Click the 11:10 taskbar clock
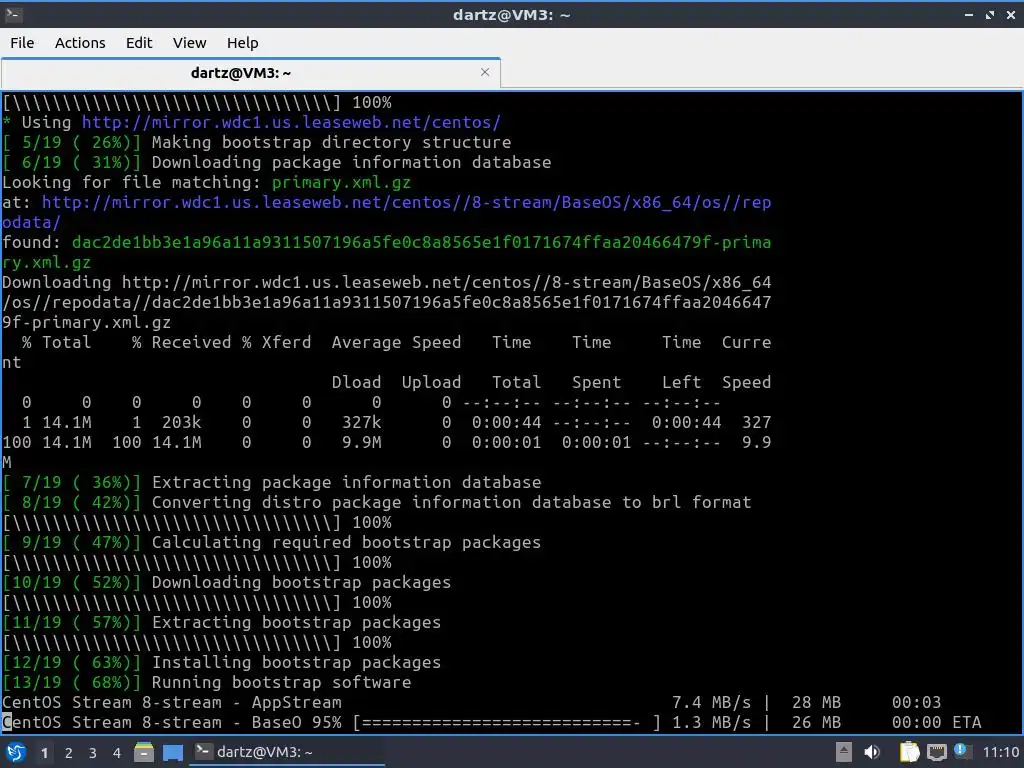The height and width of the screenshot is (768, 1024). pyautogui.click(x=1000, y=752)
